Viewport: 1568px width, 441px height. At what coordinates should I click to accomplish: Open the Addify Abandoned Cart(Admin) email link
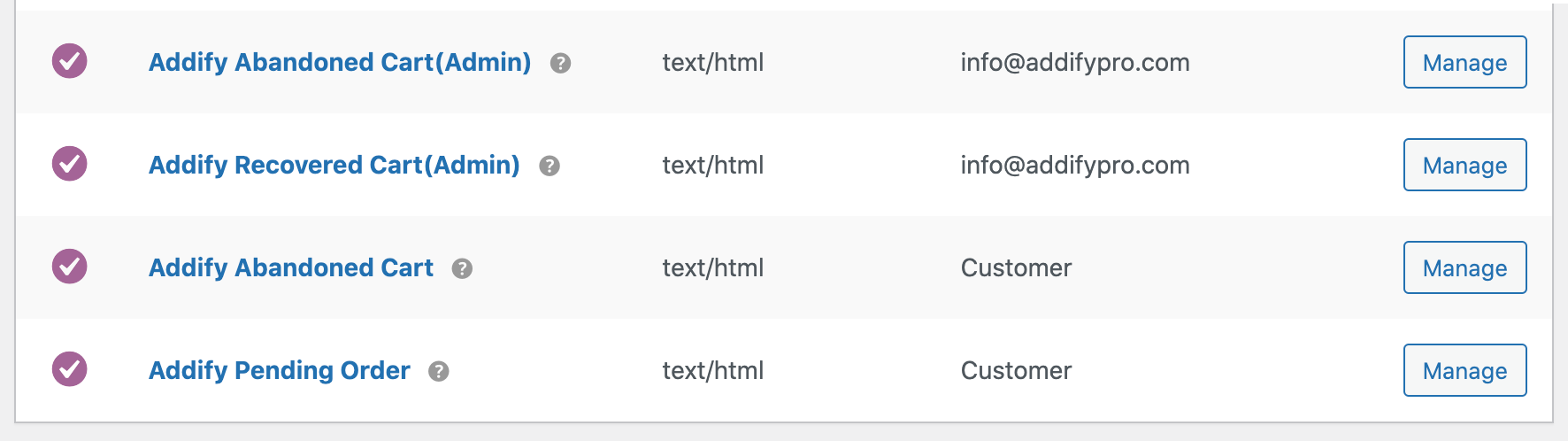coord(340,62)
